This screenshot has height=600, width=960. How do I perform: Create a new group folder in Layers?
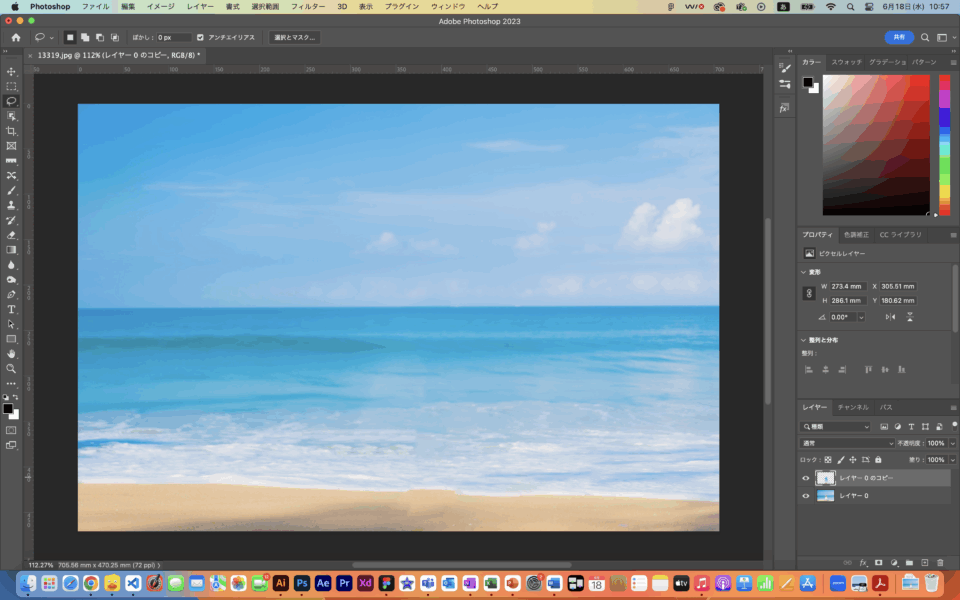(x=909, y=563)
